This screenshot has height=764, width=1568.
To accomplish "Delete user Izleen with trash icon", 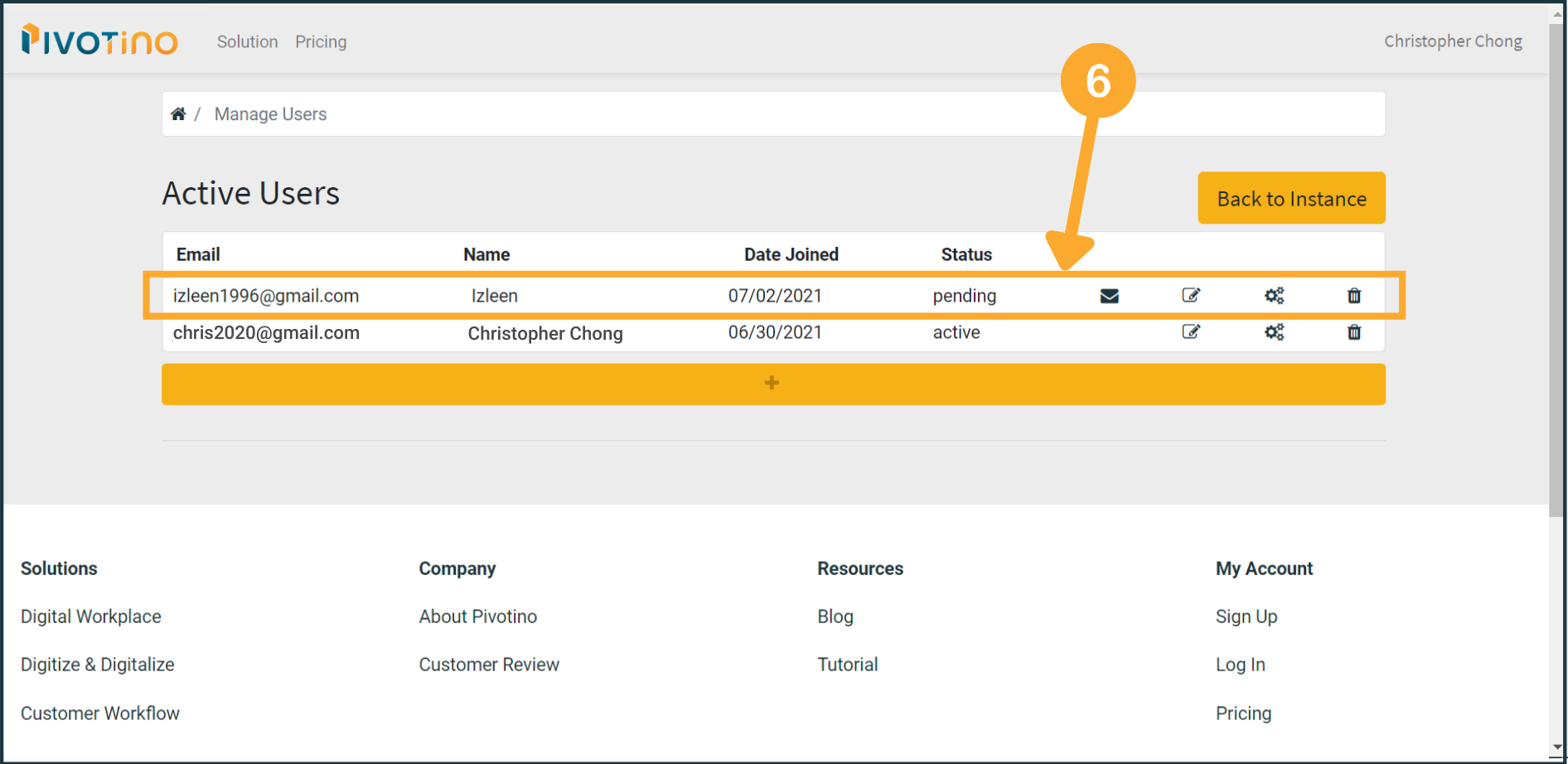I will 1354,296.
